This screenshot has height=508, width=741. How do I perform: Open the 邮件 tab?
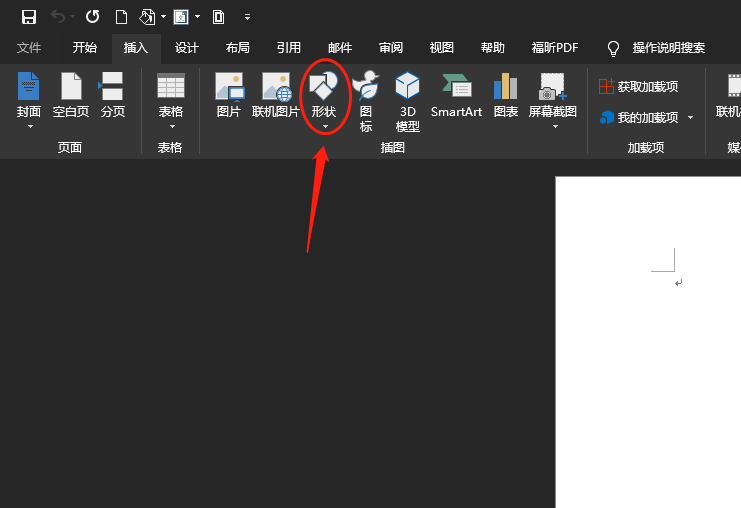pyautogui.click(x=340, y=48)
